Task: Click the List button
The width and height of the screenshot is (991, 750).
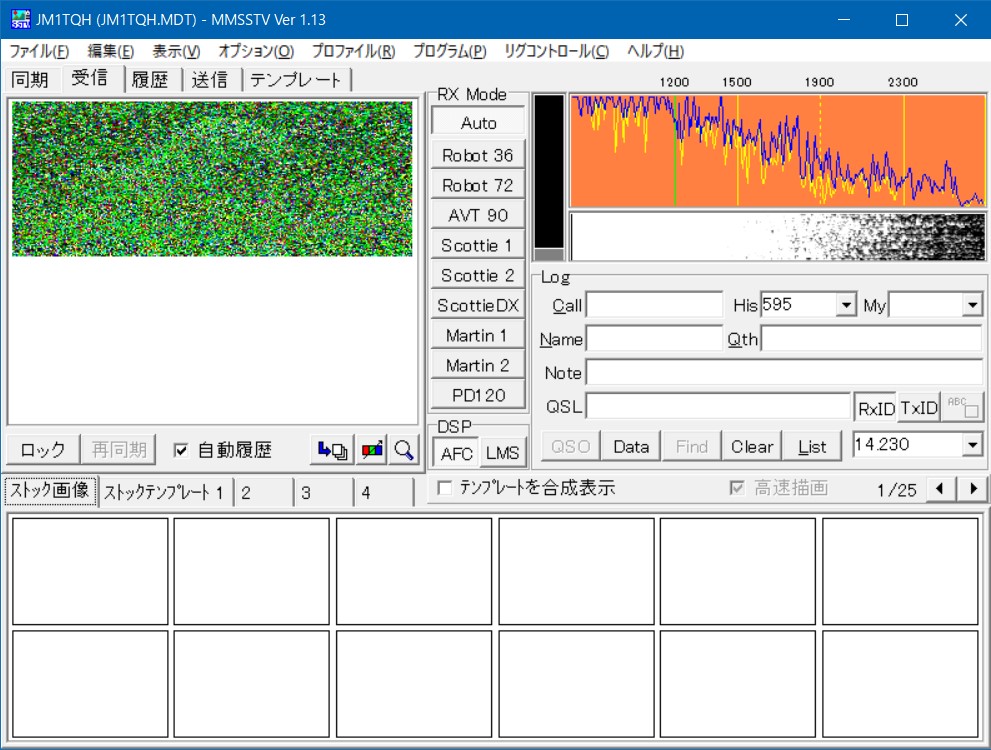Action: pyautogui.click(x=812, y=447)
